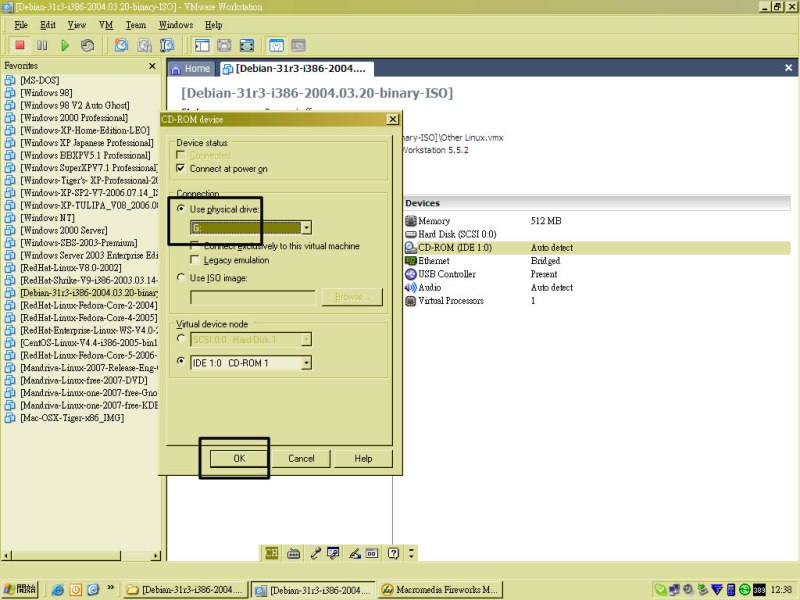Enable Legacy emulation checkbox
800x600 pixels.
click(x=194, y=260)
